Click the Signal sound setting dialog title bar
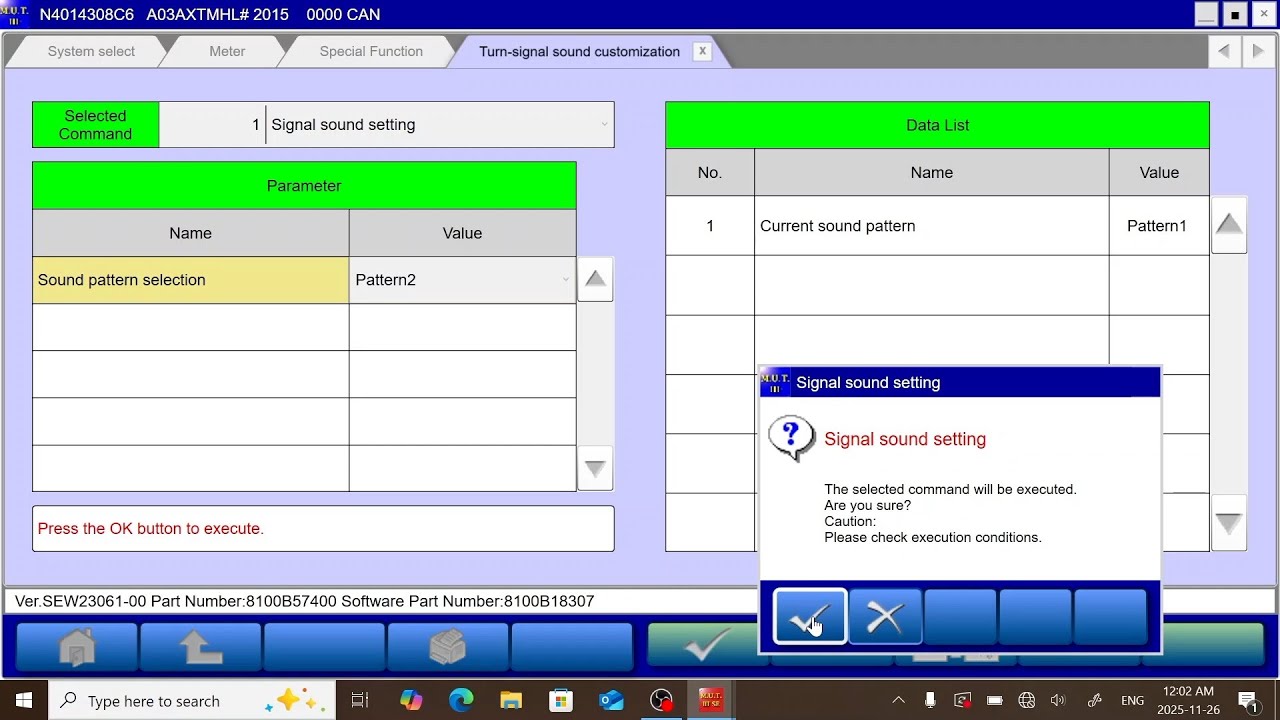Image resolution: width=1280 pixels, height=720 pixels. tap(960, 382)
